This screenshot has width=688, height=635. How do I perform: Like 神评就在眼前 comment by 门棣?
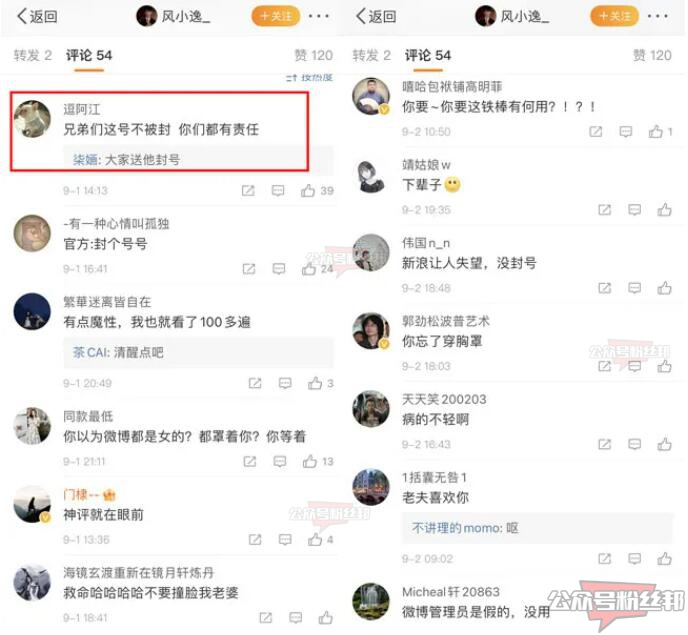pyautogui.click(x=315, y=539)
